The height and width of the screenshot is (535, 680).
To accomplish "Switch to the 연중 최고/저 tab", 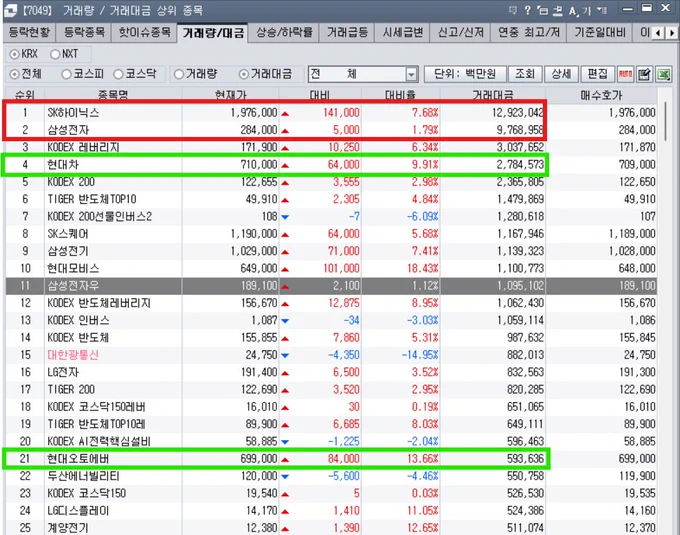I will pos(529,33).
